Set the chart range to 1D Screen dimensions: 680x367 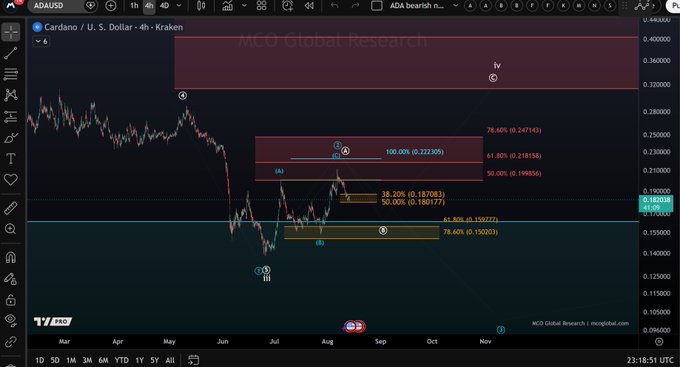click(x=39, y=360)
